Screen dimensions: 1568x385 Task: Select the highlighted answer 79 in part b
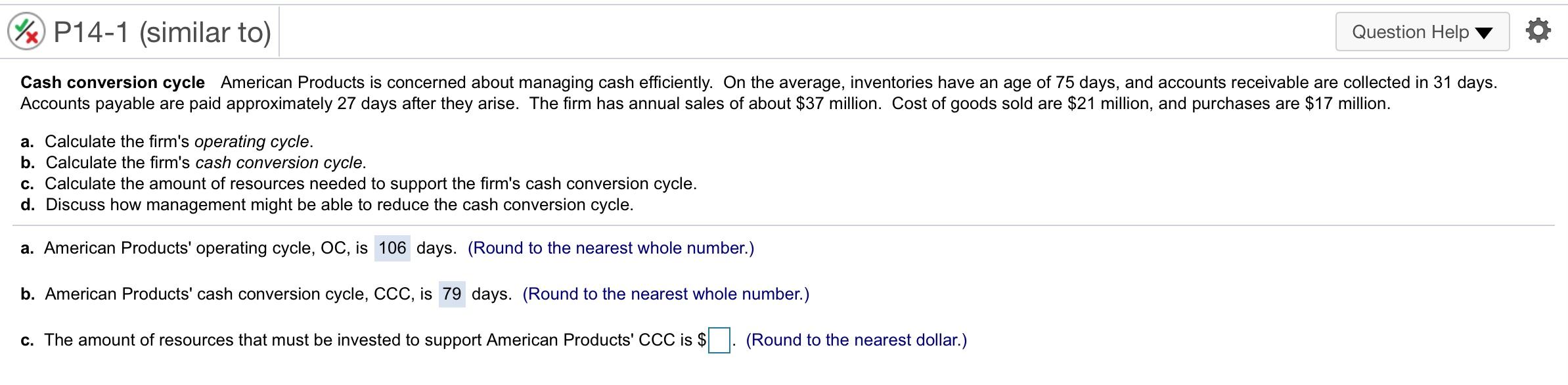pyautogui.click(x=452, y=294)
